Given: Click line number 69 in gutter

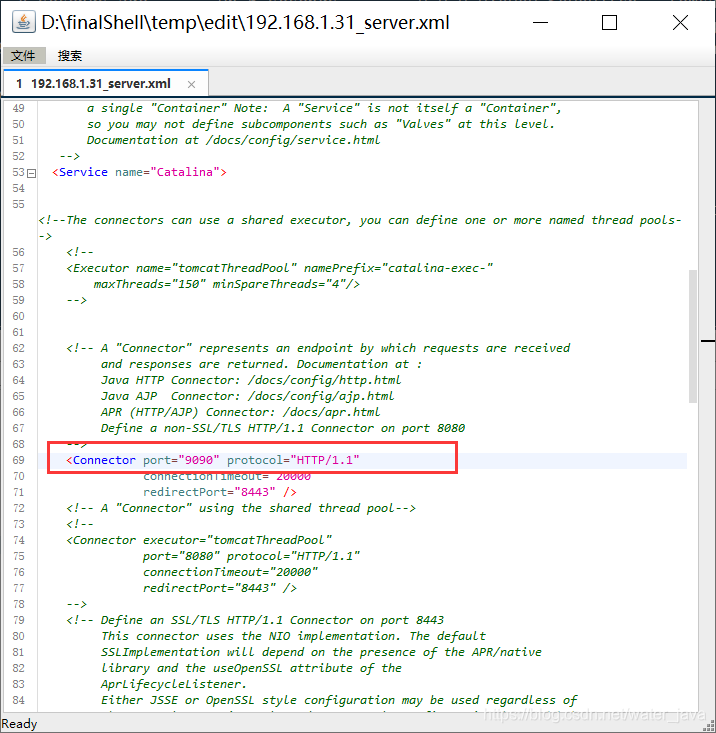Looking at the screenshot, I should coord(18,460).
